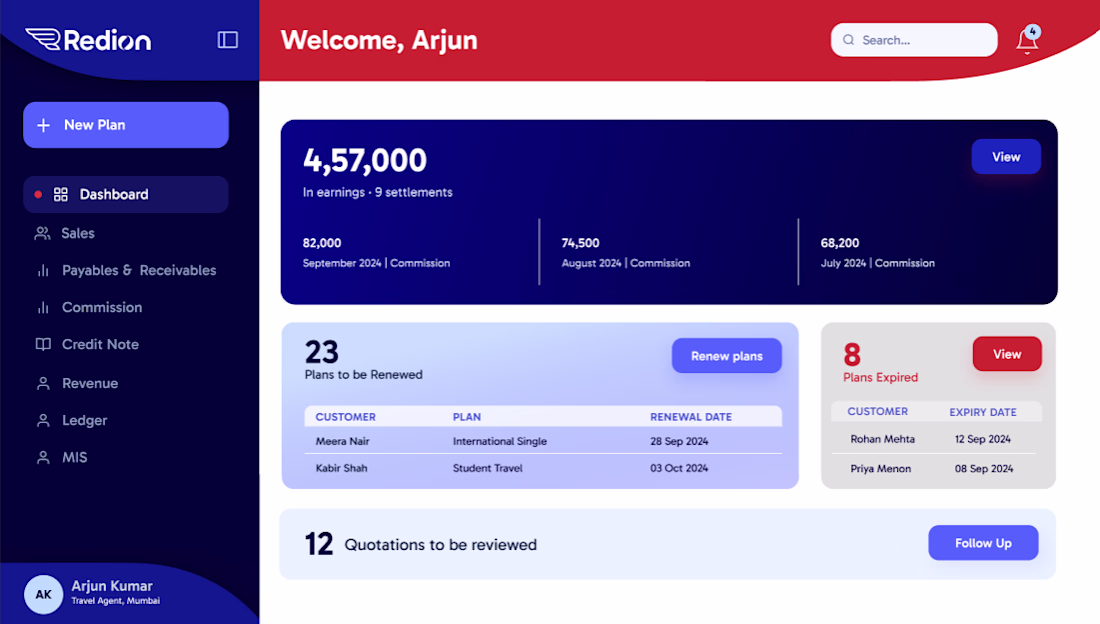Image resolution: width=1100 pixels, height=624 pixels.
Task: Click the RENEWAL DATE column header
Action: (x=691, y=417)
